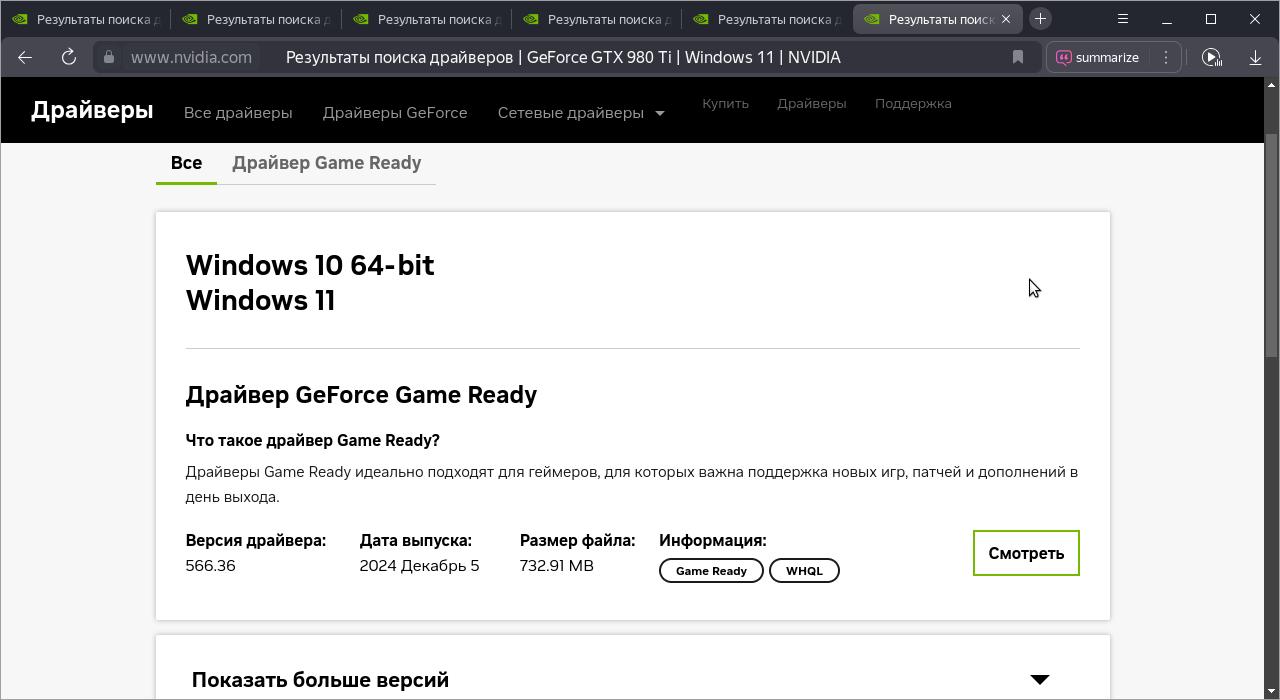Screen dimensions: 1280x700
Task: Maximize the browser window
Action: (x=1211, y=19)
